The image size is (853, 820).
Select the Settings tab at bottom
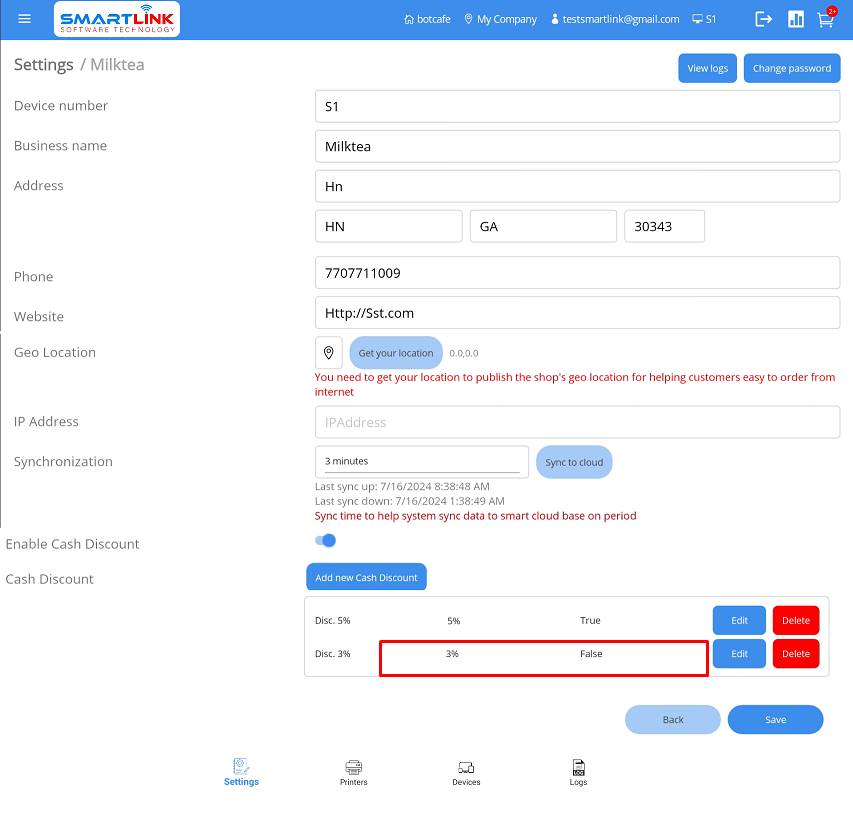[241, 772]
